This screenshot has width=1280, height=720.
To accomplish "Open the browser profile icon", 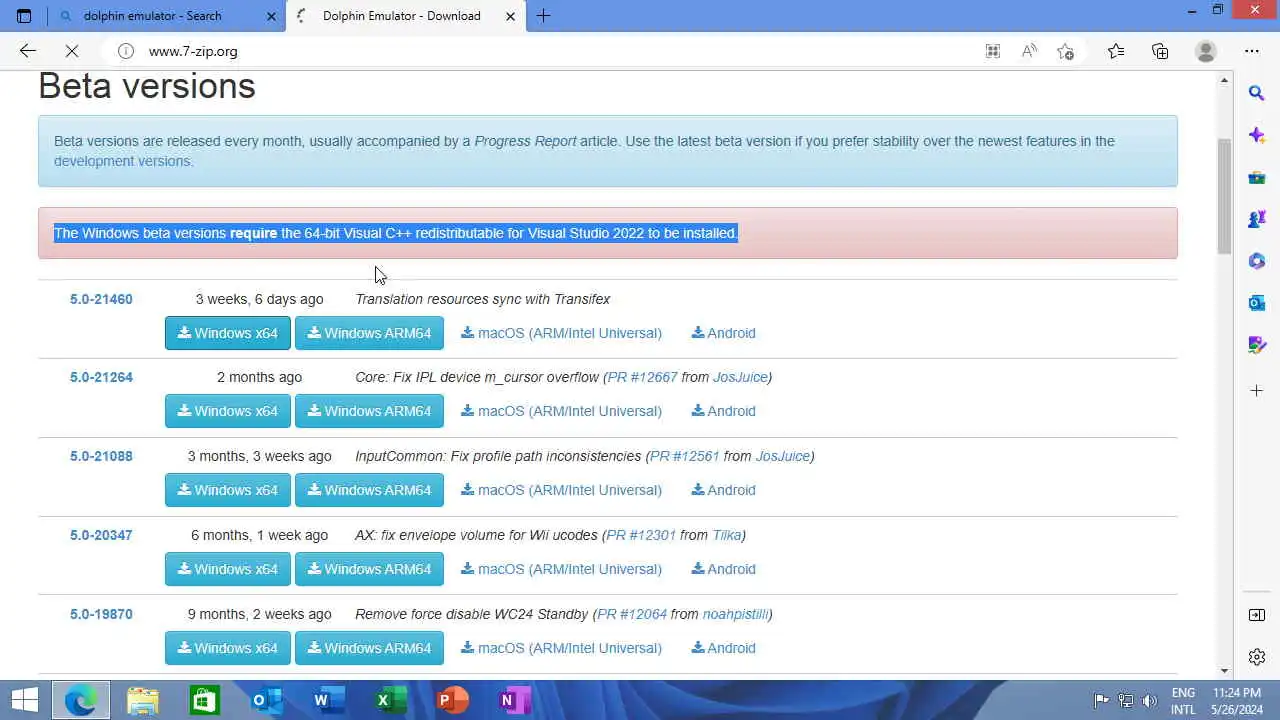I will [x=1206, y=51].
